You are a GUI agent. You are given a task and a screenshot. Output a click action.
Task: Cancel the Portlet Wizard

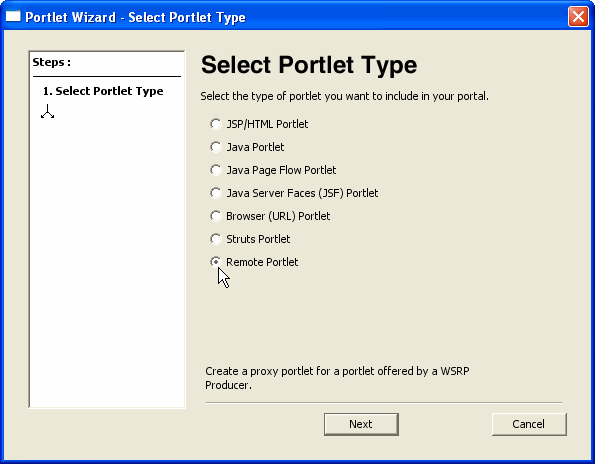[529, 424]
